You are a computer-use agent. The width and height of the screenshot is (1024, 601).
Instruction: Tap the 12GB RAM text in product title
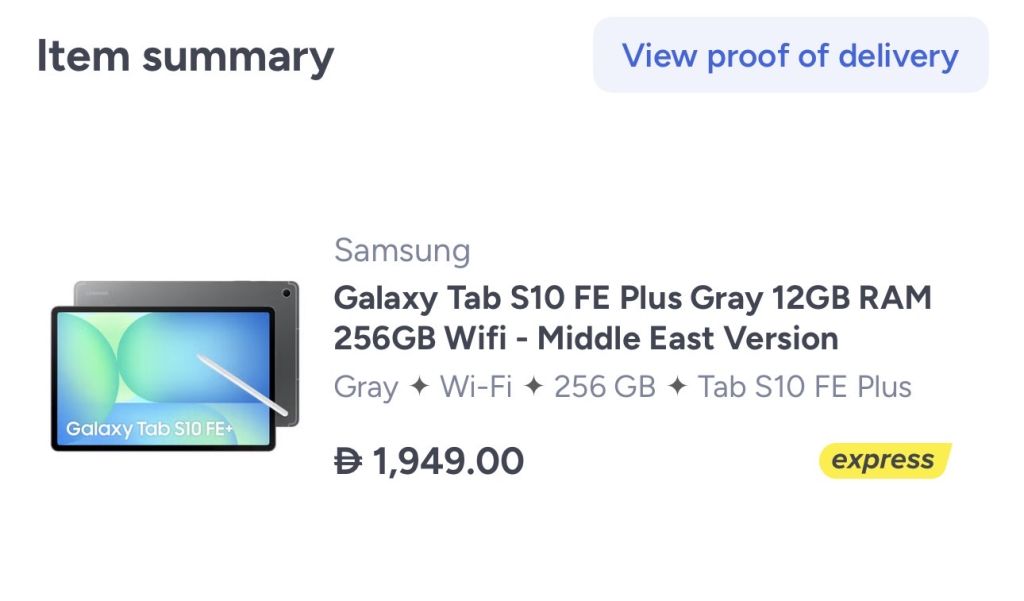(852, 298)
